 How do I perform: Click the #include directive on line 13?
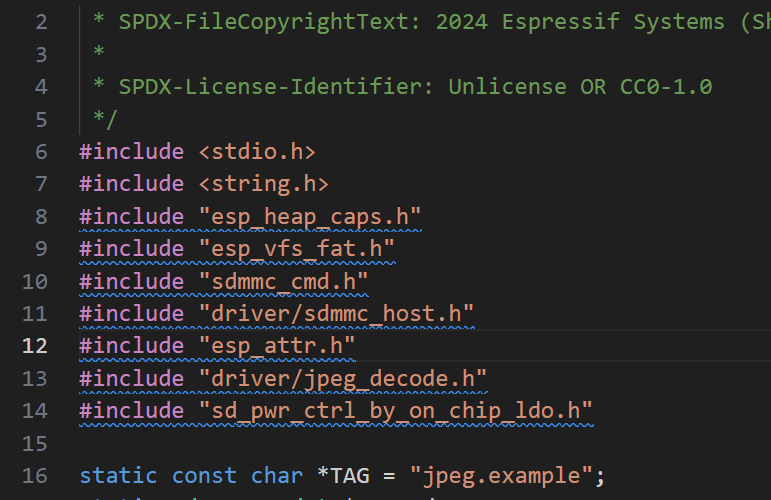132,379
